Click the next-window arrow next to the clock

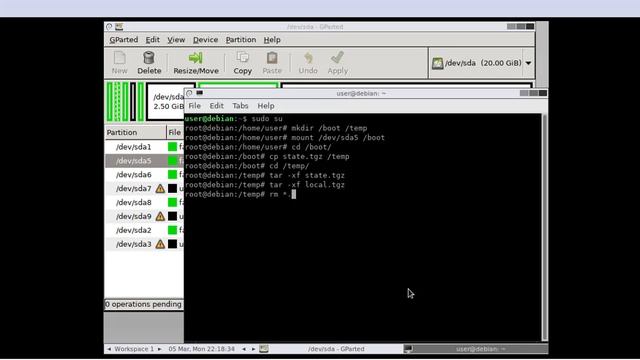tap(253, 349)
